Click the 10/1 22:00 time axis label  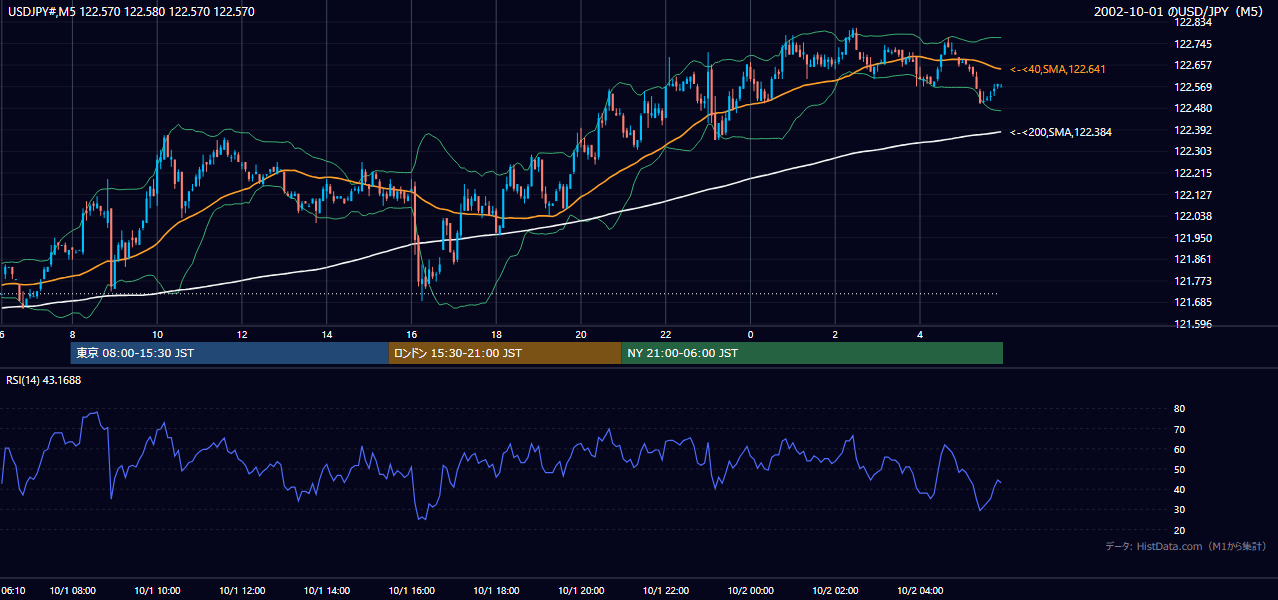tap(666, 591)
